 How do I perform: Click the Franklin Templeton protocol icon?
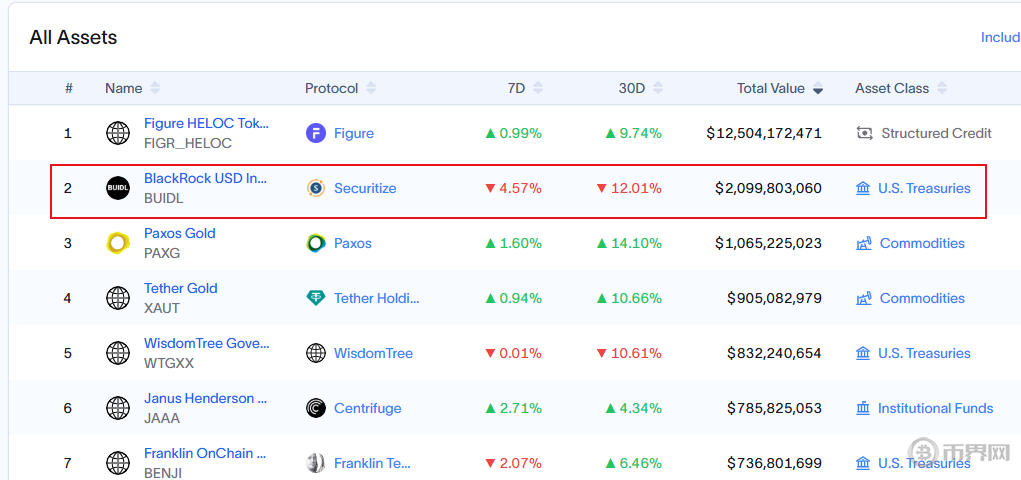pyautogui.click(x=316, y=463)
